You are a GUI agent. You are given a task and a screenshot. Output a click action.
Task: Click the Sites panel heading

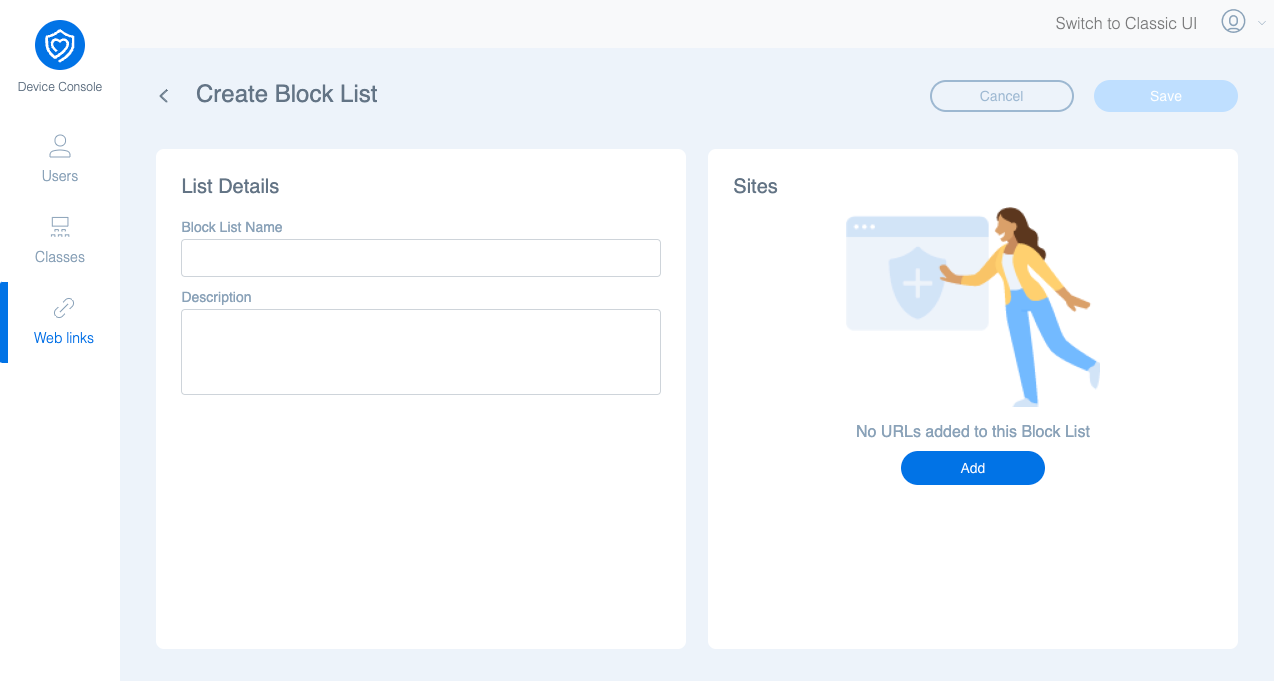[x=755, y=186]
